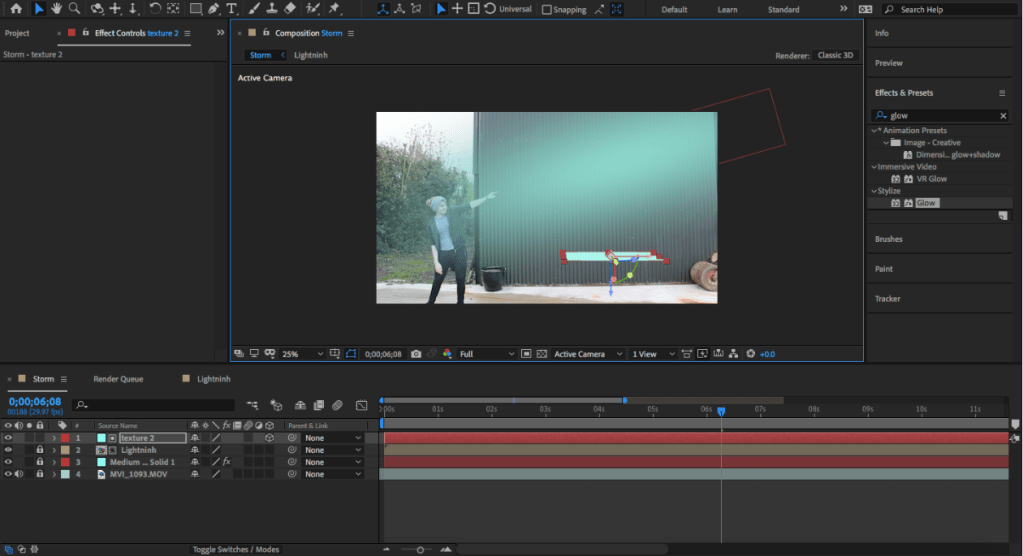Click the red label color of texture 2
The width and height of the screenshot is (1023, 556).
point(65,438)
